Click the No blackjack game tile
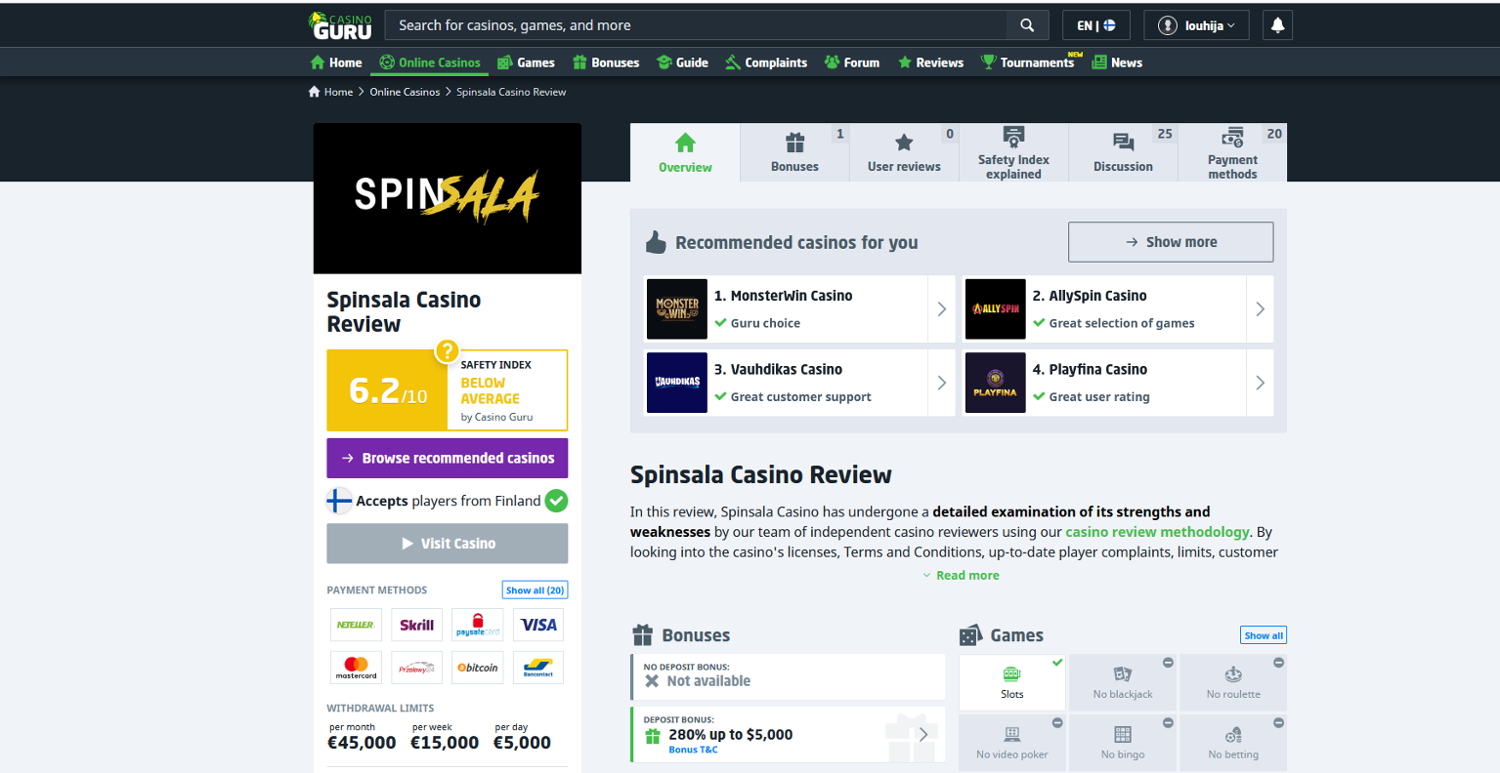Viewport: 1500px width, 773px height. click(1122, 682)
